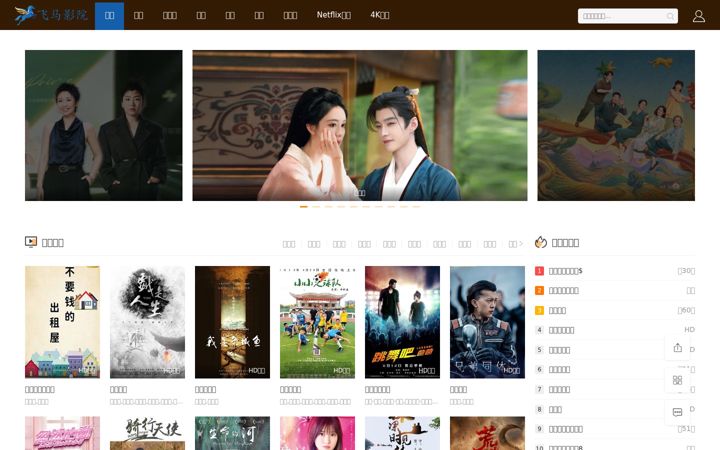Click the title link under the motorcycle rider poster
Viewport: 720px width, 450px height.
tap(458, 389)
